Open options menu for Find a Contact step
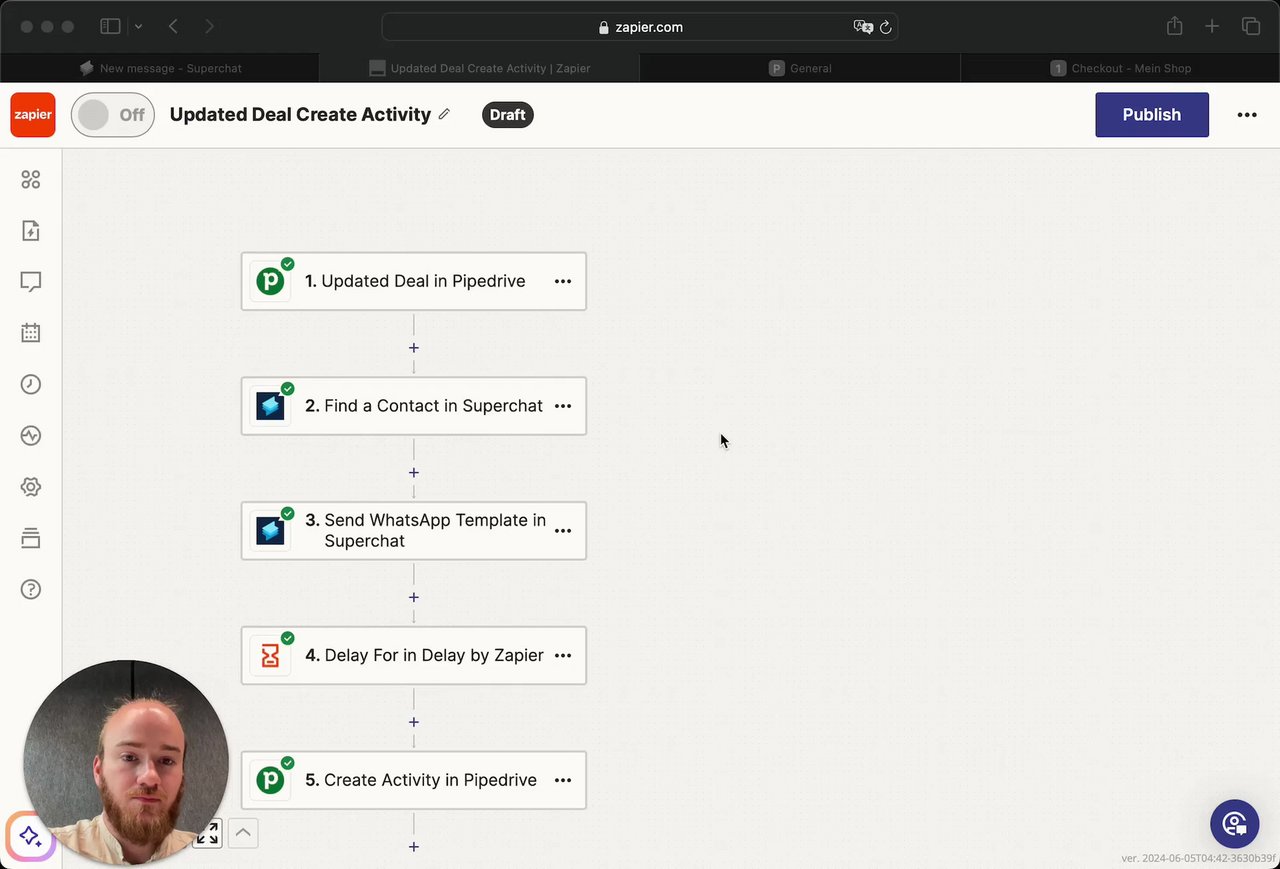 (563, 406)
